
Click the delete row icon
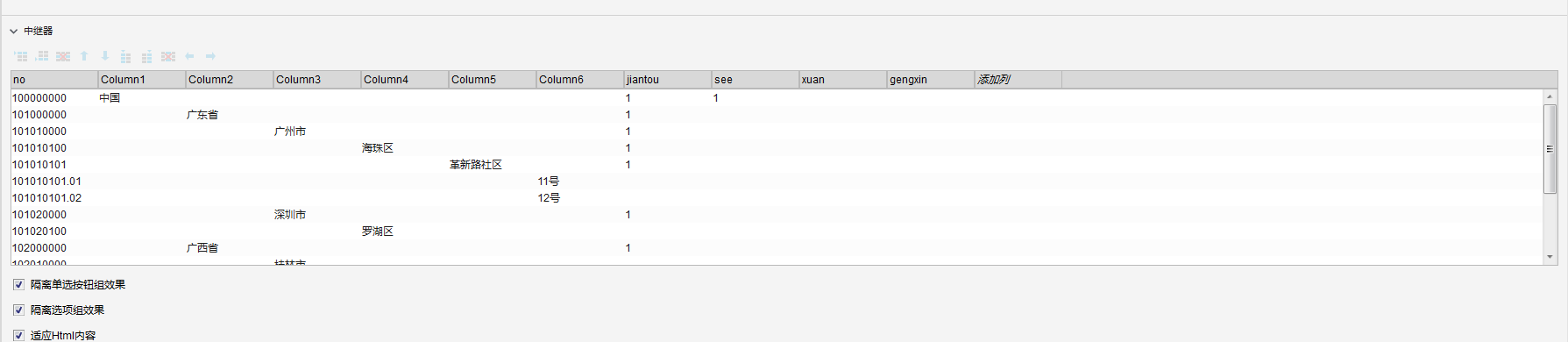pos(63,56)
